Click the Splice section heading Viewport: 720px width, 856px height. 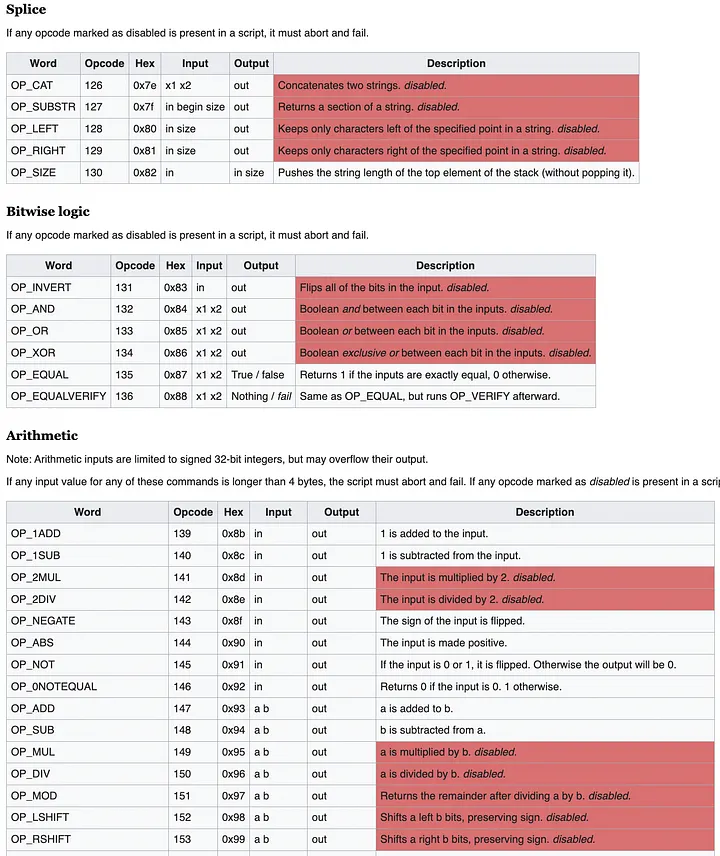(x=26, y=10)
